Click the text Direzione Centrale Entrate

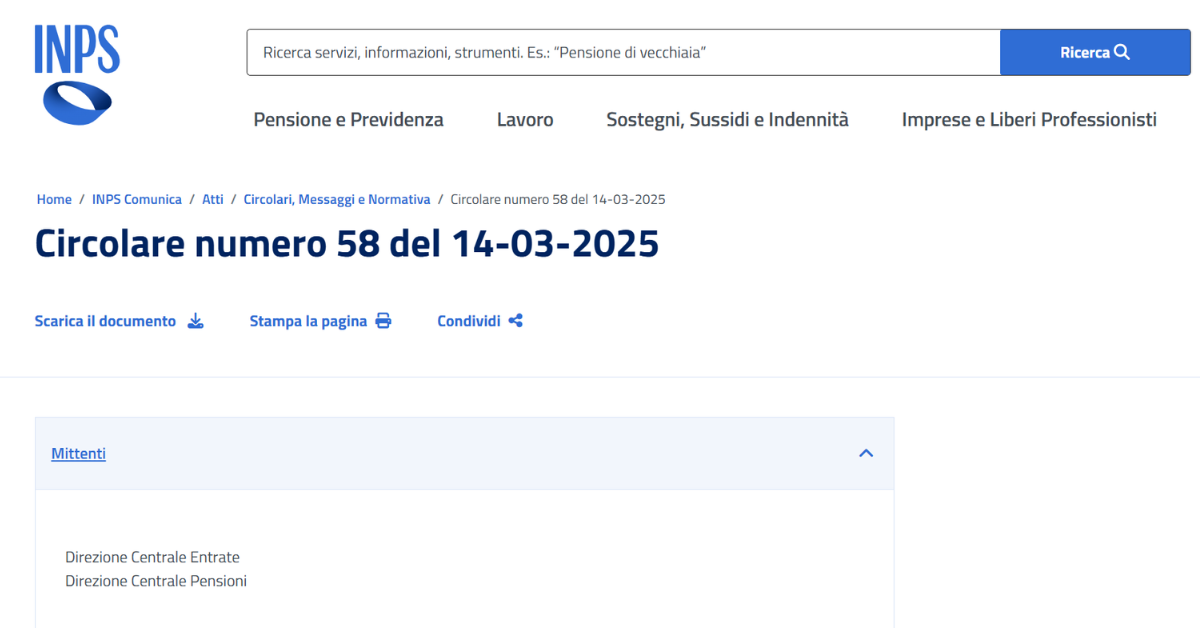pos(152,557)
